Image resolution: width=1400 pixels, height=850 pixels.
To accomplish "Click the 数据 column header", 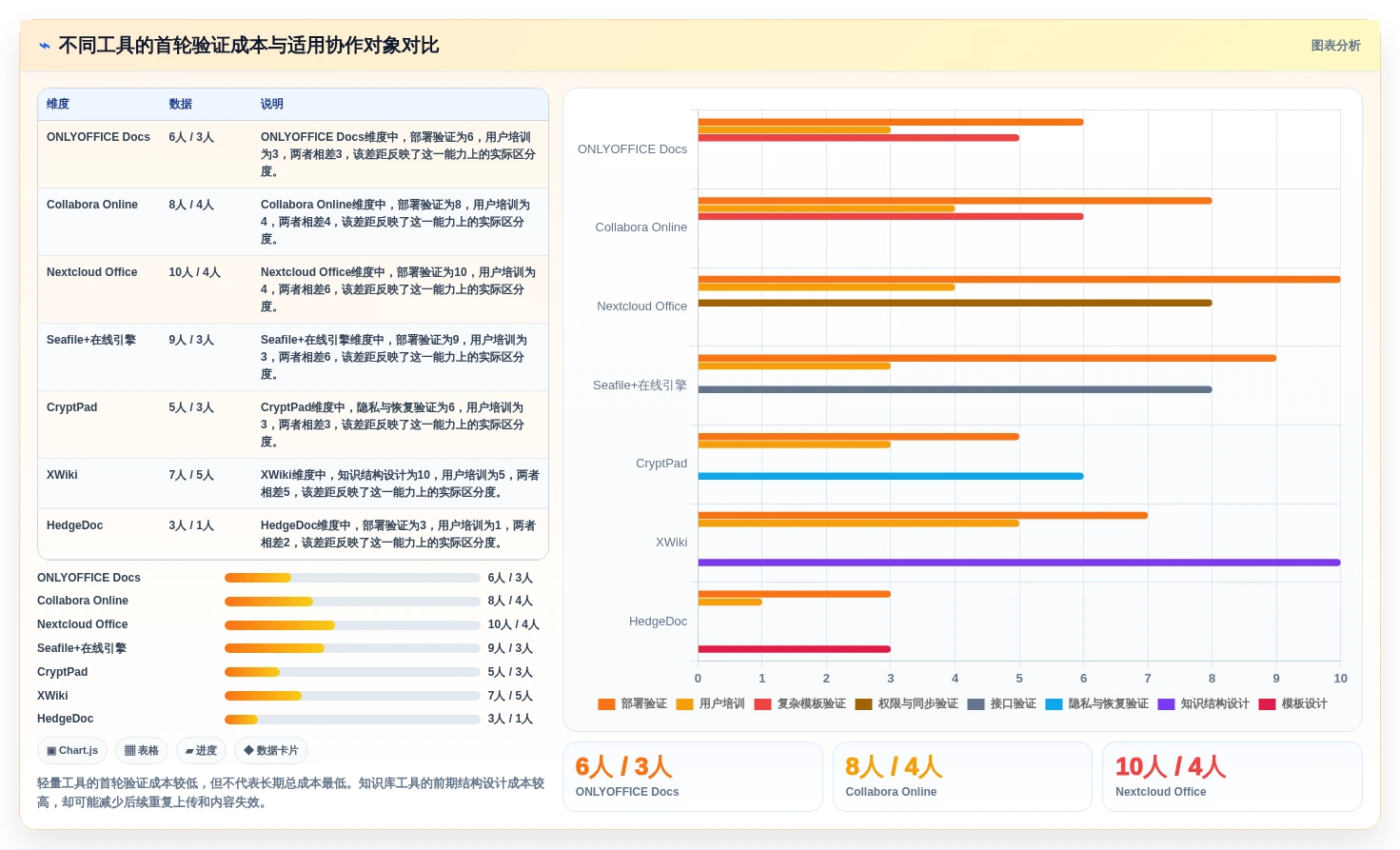I will pos(181,104).
